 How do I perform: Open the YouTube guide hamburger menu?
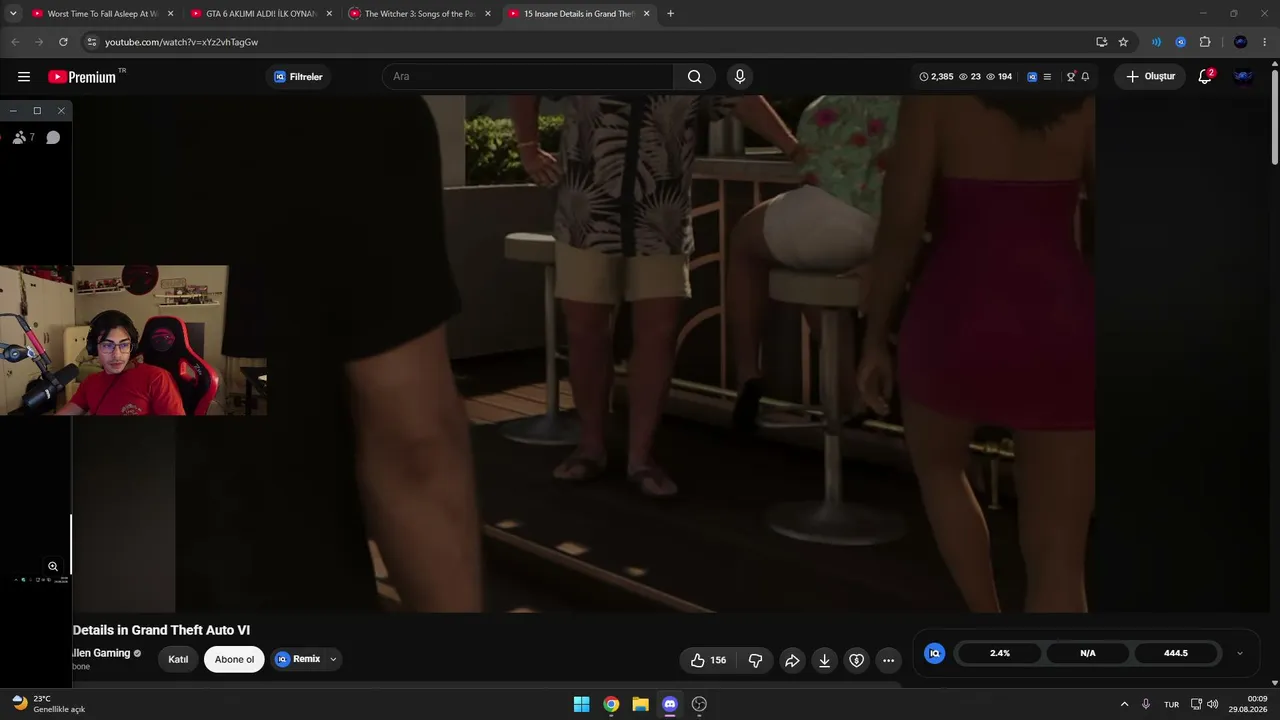coord(24,77)
